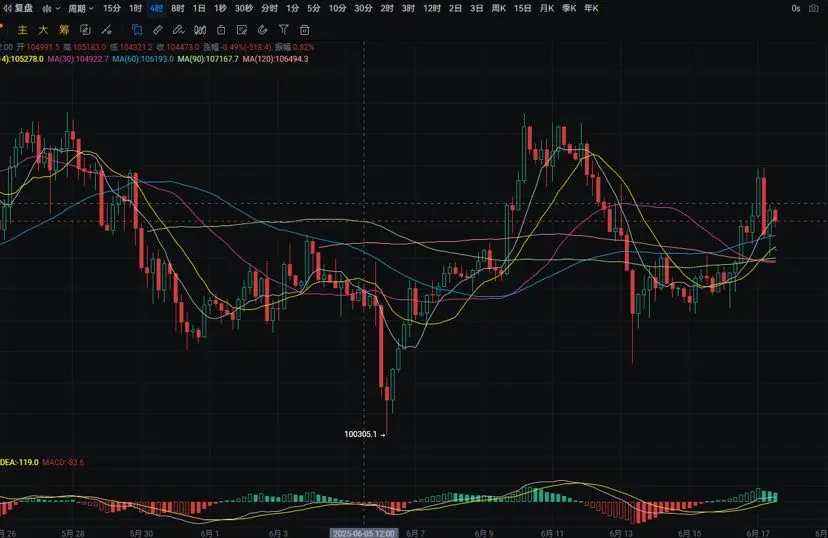
Task: Toggle the 主 main-force indicator
Action: [23, 30]
